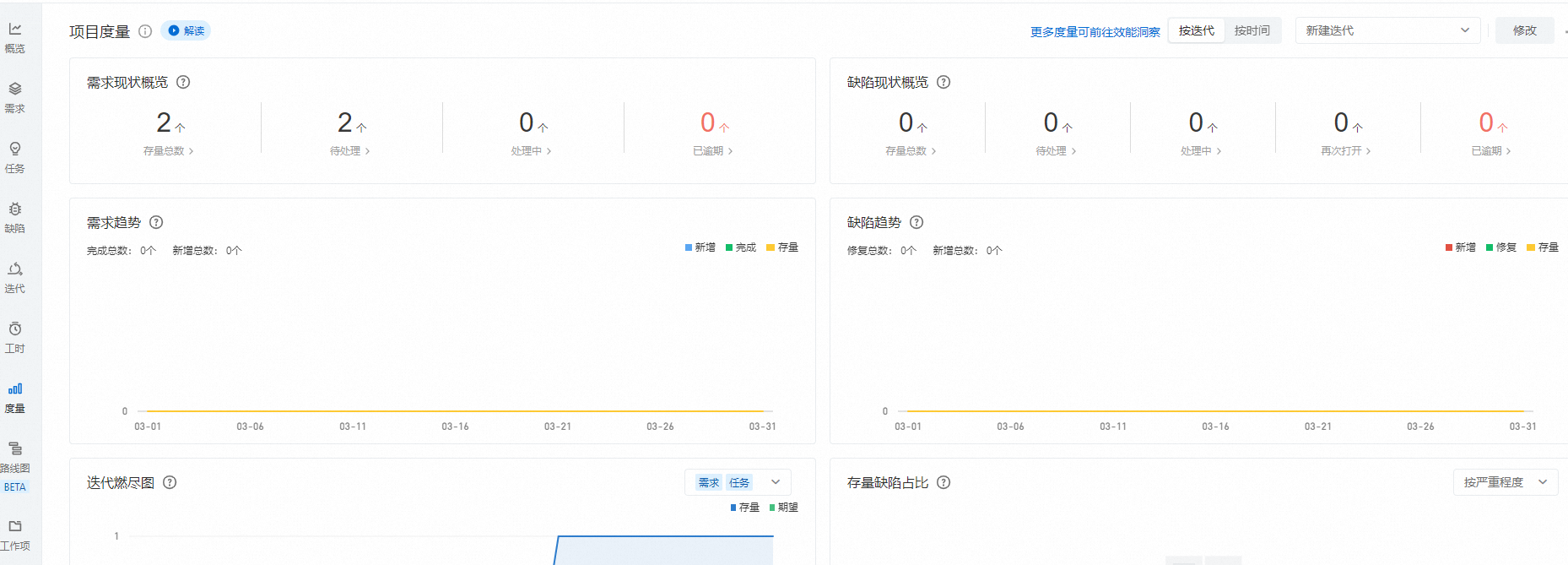Click 需求 存量总数 value 2
This screenshot has height=565, width=1568.
164,123
